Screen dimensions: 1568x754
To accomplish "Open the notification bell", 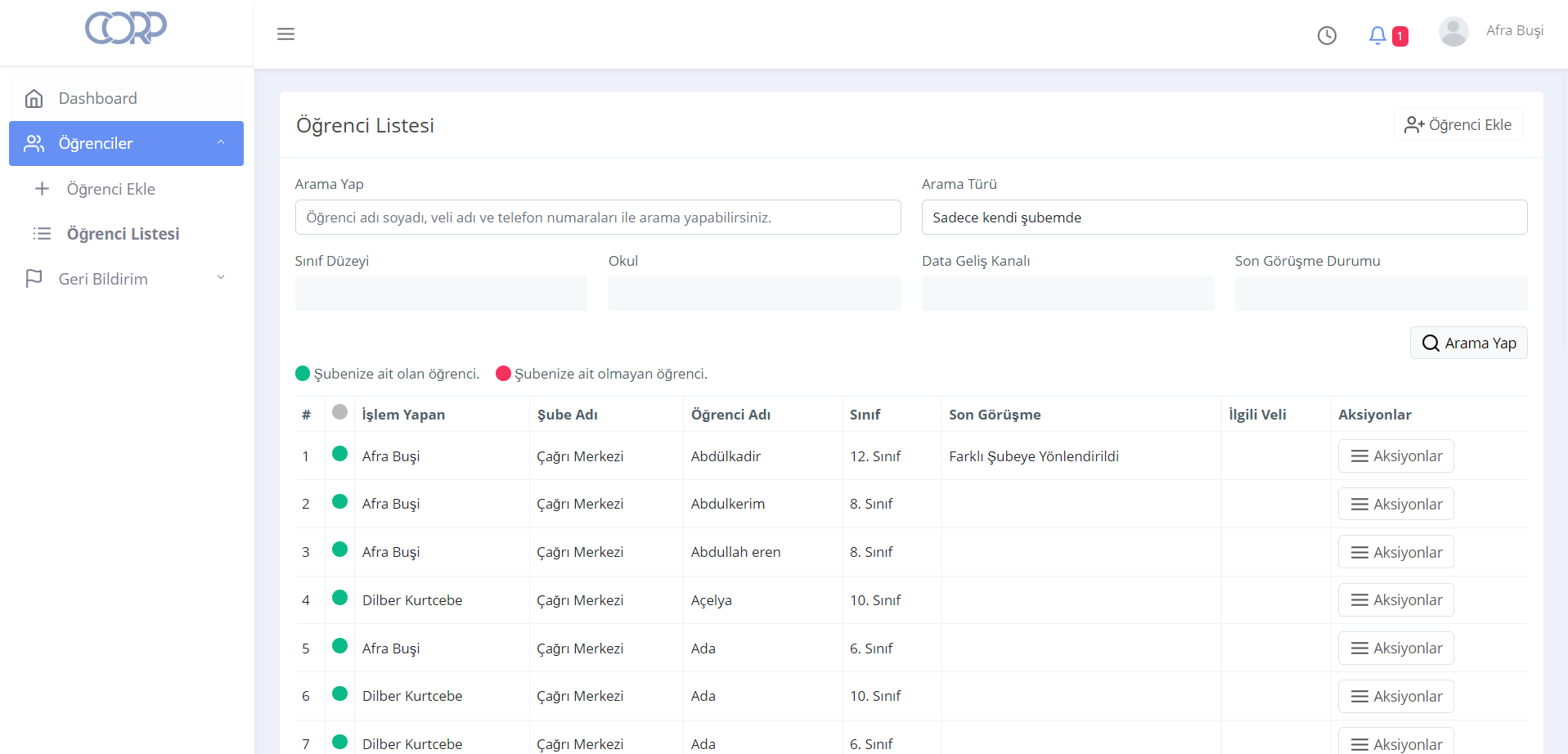I will (x=1377, y=35).
